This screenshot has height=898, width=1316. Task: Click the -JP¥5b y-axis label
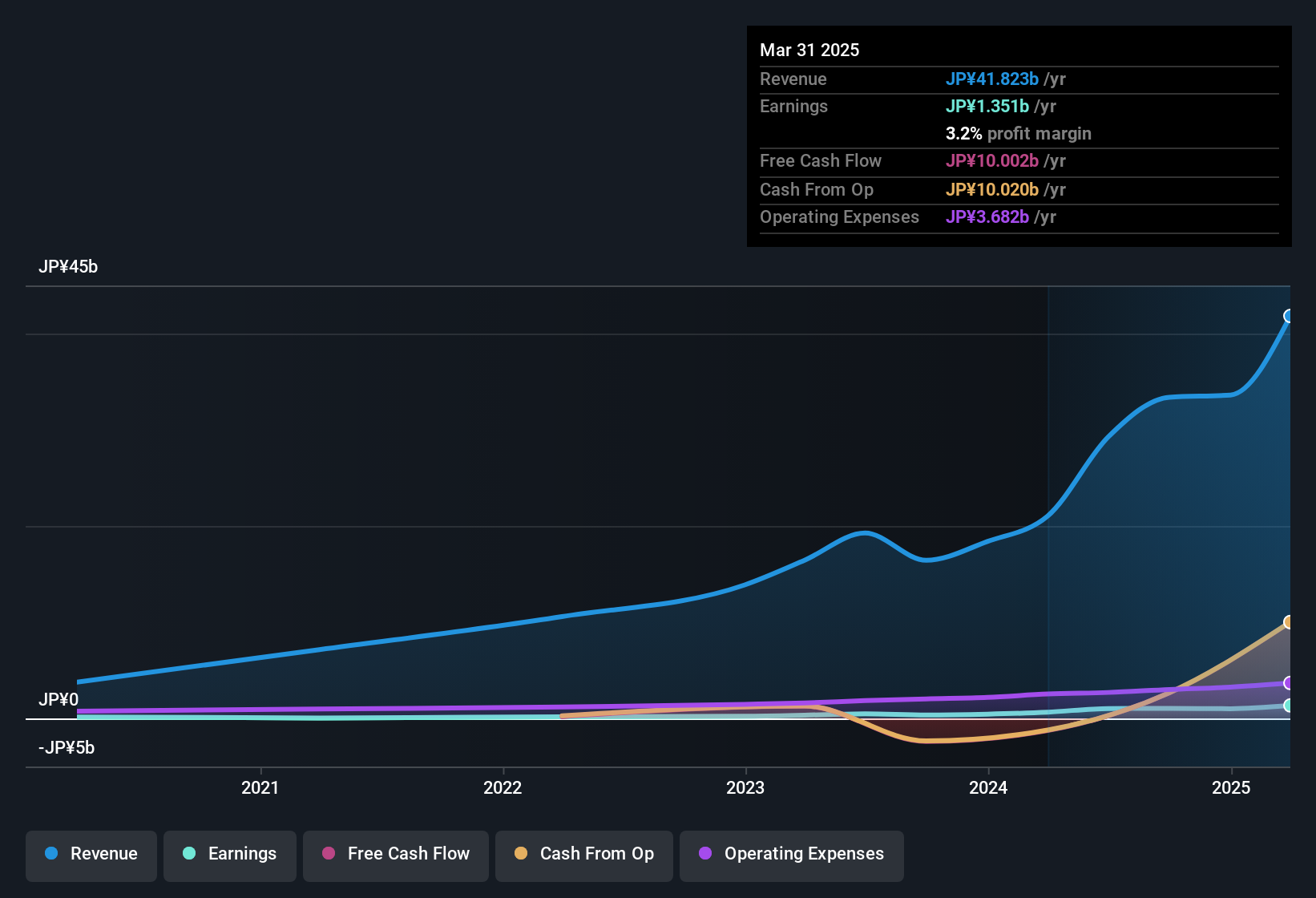click(x=67, y=748)
